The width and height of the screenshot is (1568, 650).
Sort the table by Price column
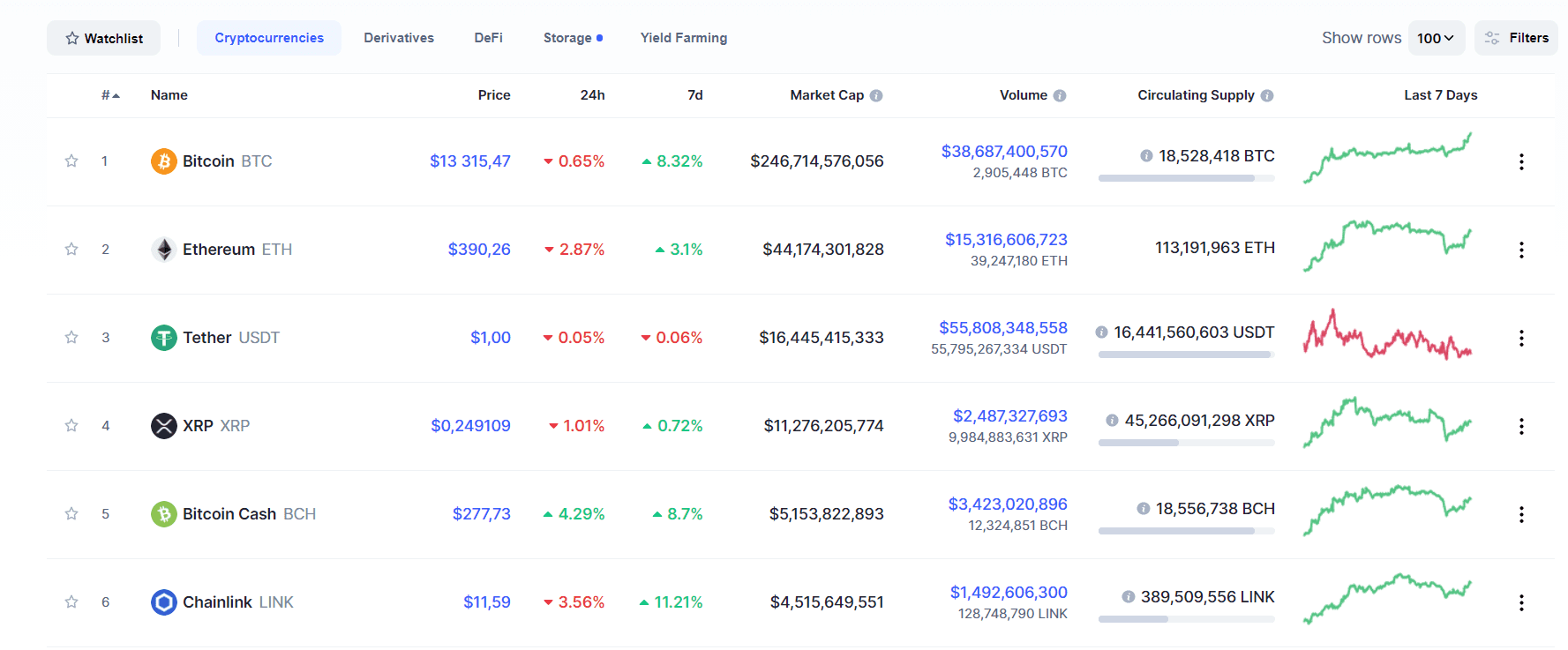pyautogui.click(x=494, y=95)
